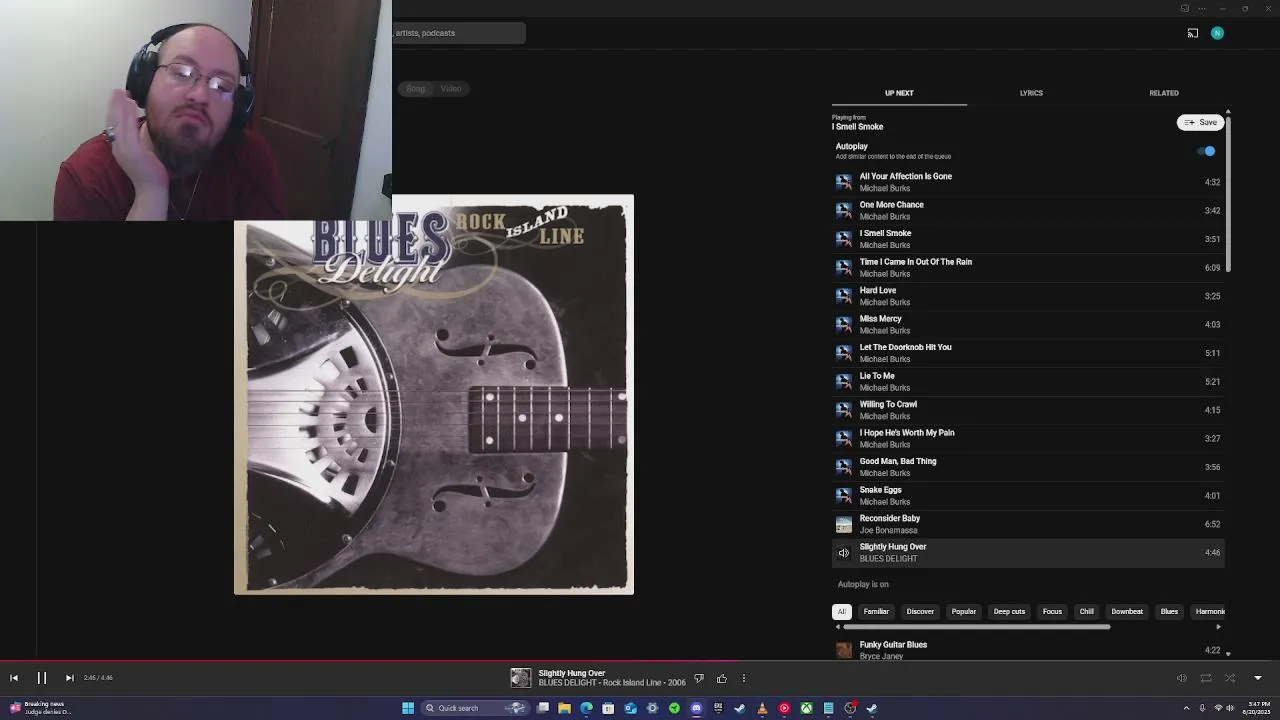The width and height of the screenshot is (1280, 720).
Task: Play Lie To Me from the queue
Action: 1028,381
